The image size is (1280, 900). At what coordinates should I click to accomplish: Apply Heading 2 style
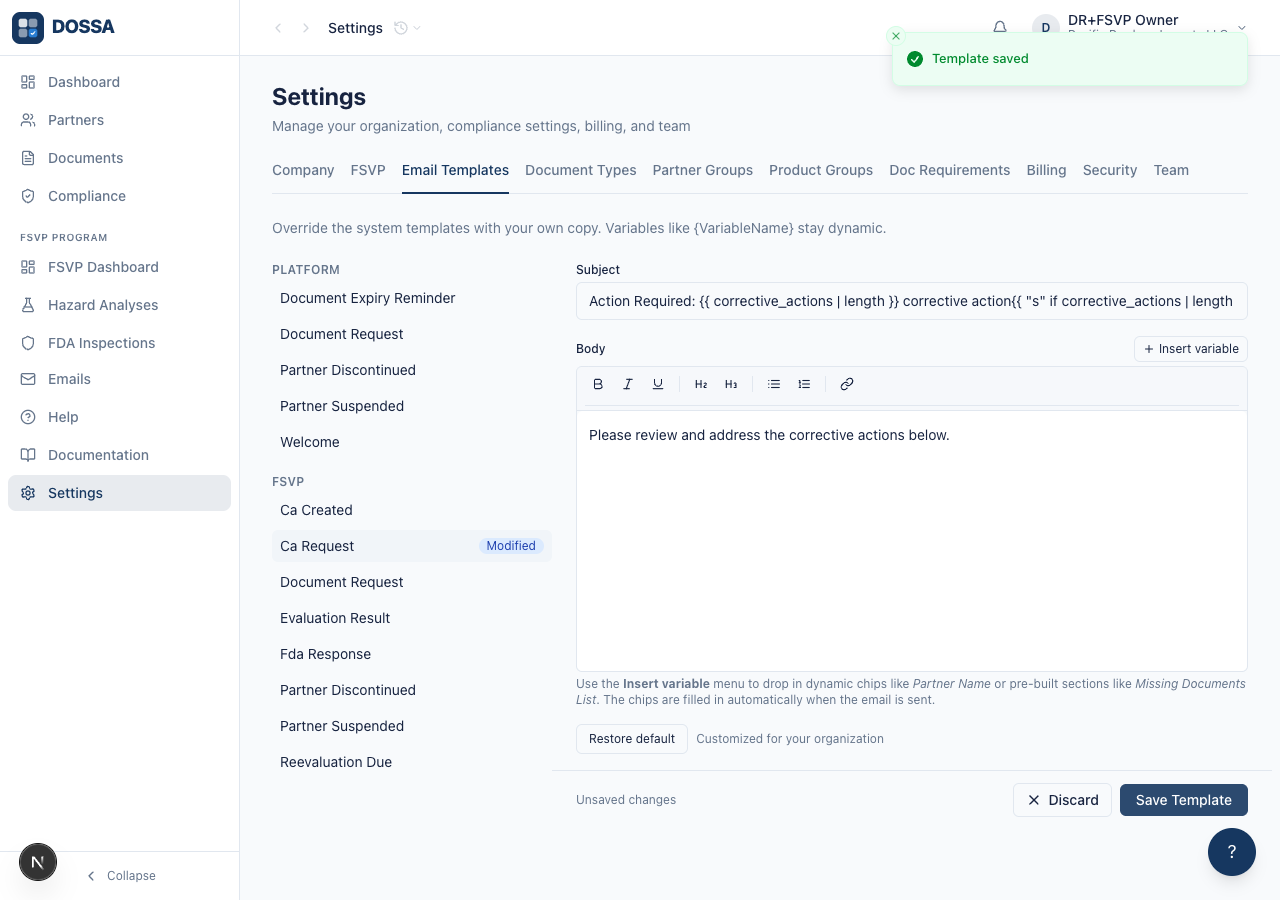click(701, 384)
